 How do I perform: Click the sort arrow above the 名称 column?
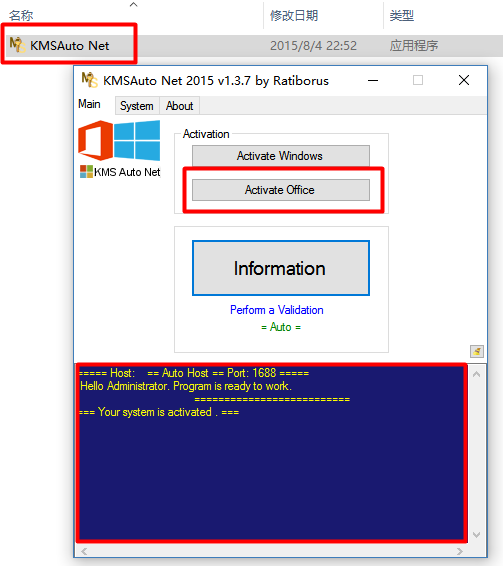[134, 4]
